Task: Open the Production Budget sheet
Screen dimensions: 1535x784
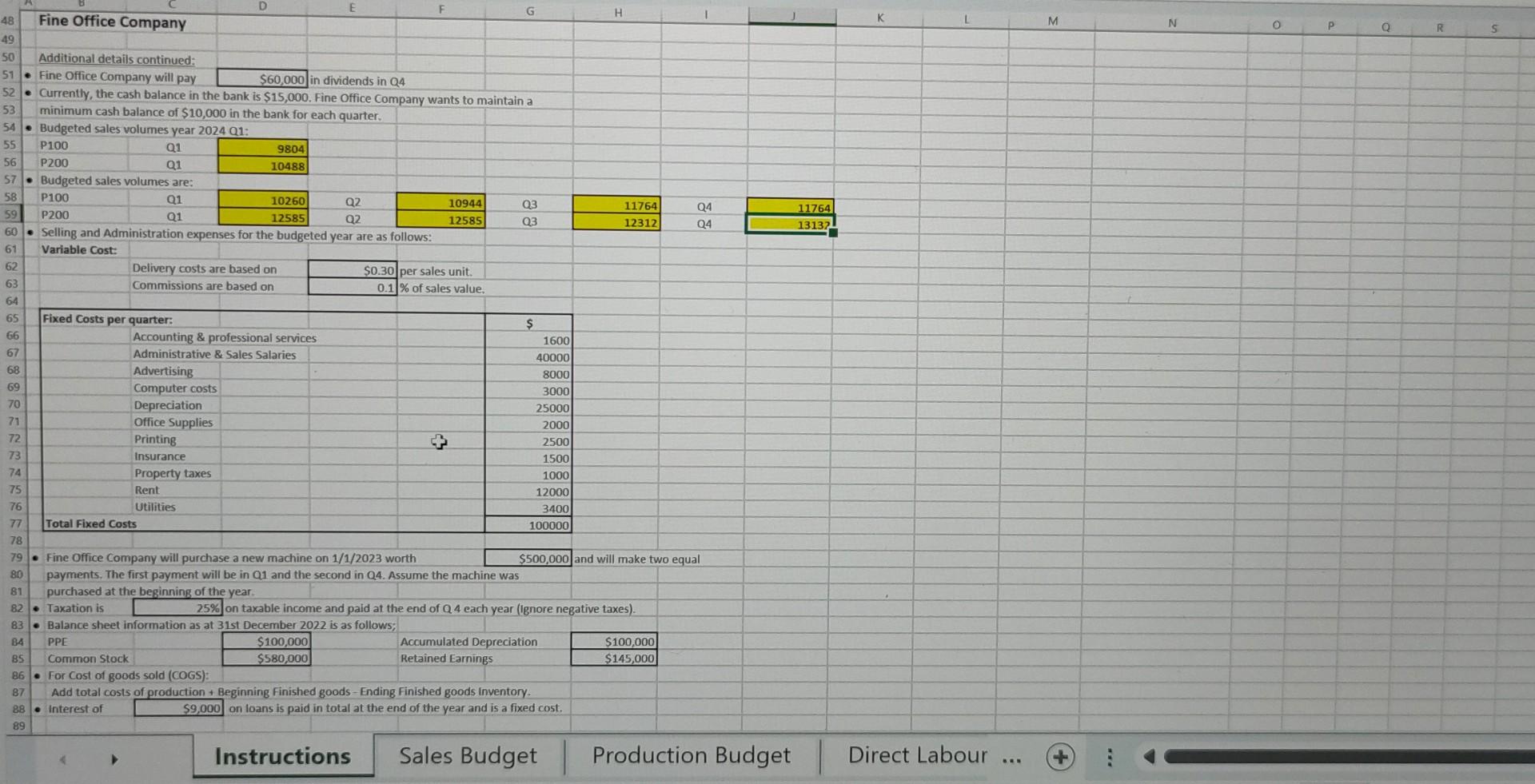Action: click(x=690, y=754)
